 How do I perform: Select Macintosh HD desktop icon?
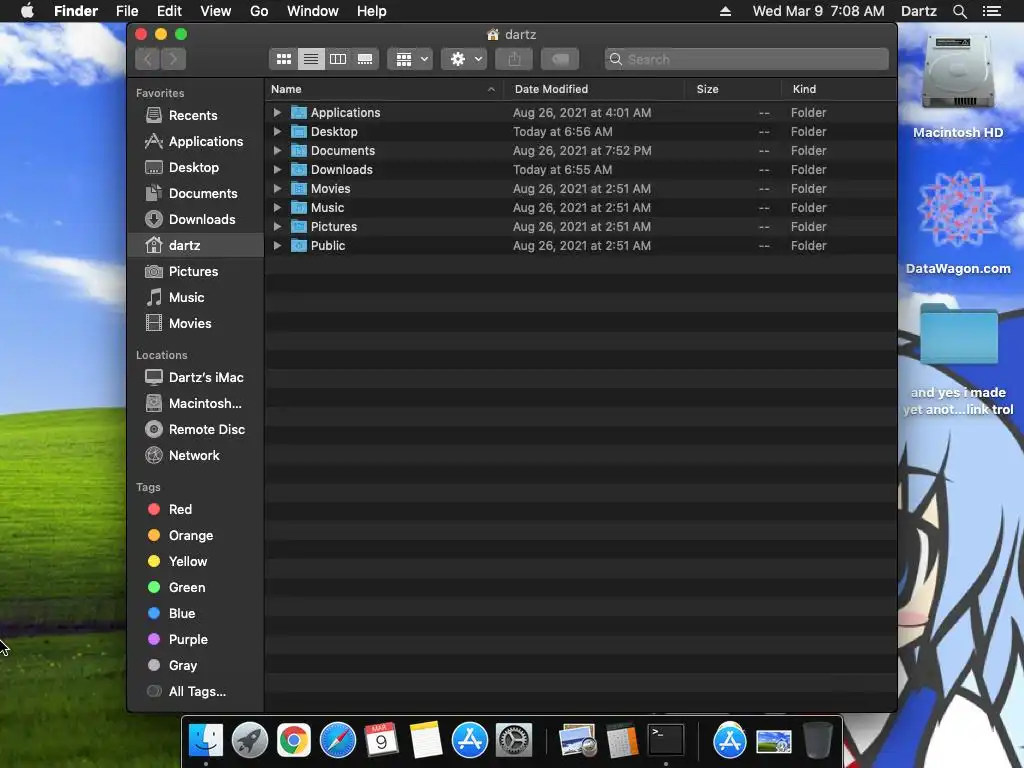coord(958,86)
